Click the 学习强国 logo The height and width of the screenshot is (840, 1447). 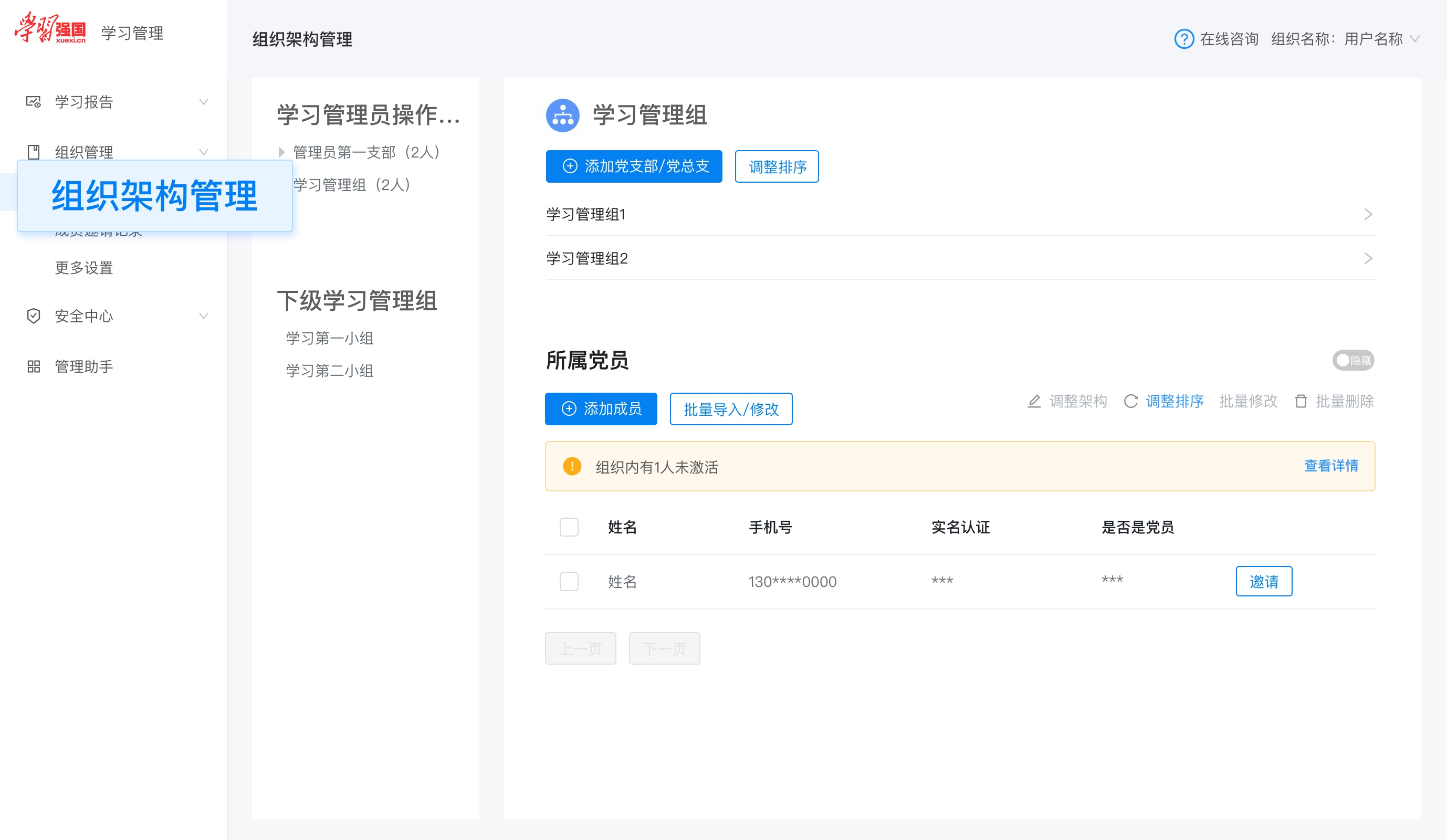coord(50,33)
